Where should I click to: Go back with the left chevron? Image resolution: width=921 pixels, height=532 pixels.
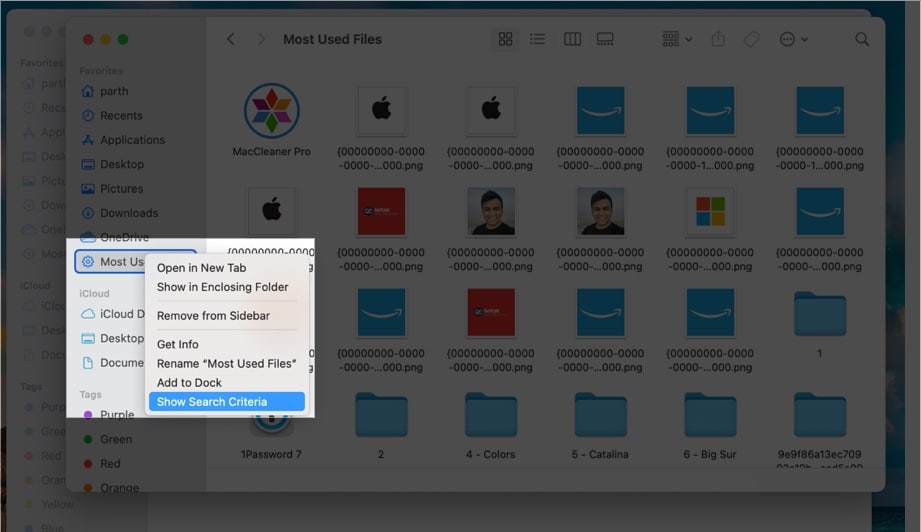231,39
